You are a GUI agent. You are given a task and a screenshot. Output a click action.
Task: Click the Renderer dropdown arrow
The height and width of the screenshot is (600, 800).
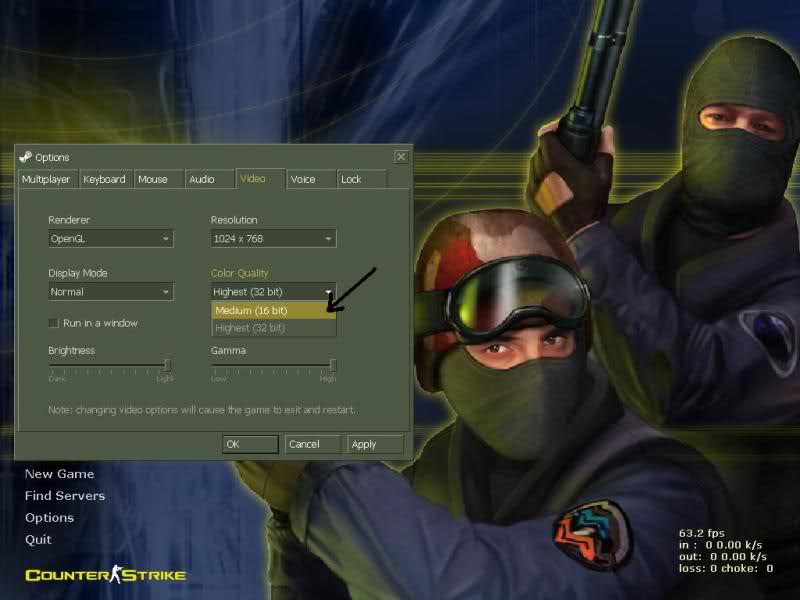coord(165,239)
